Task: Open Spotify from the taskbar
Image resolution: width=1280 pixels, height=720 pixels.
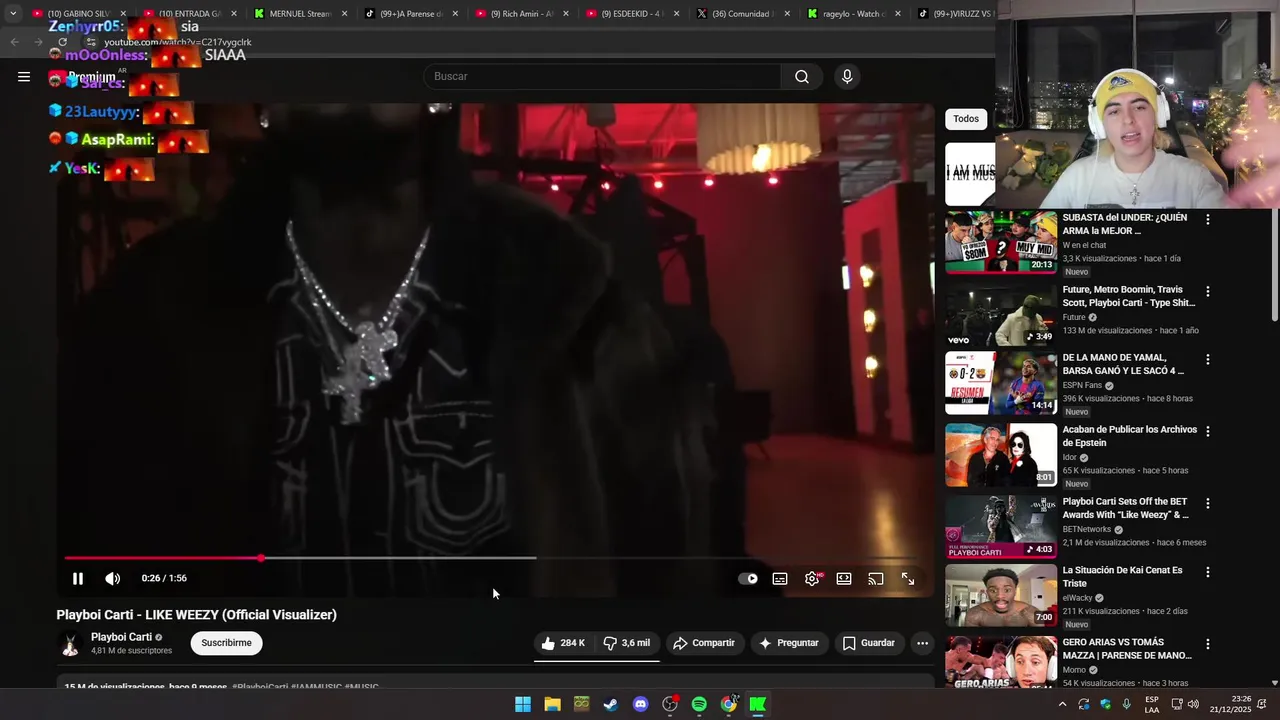Action: point(699,704)
